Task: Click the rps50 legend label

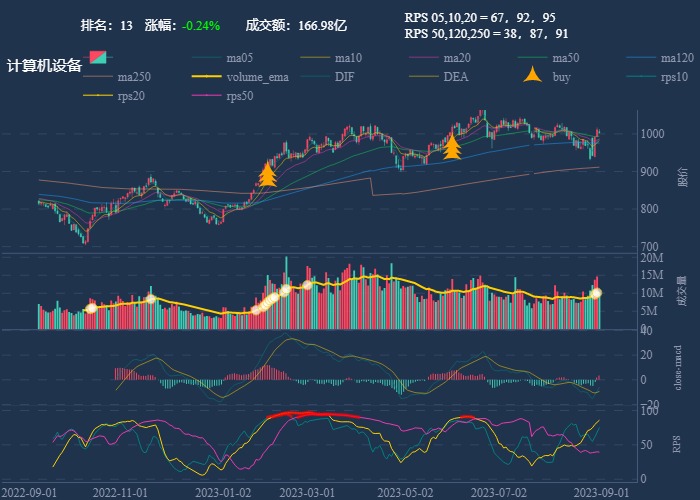Action: click(239, 96)
